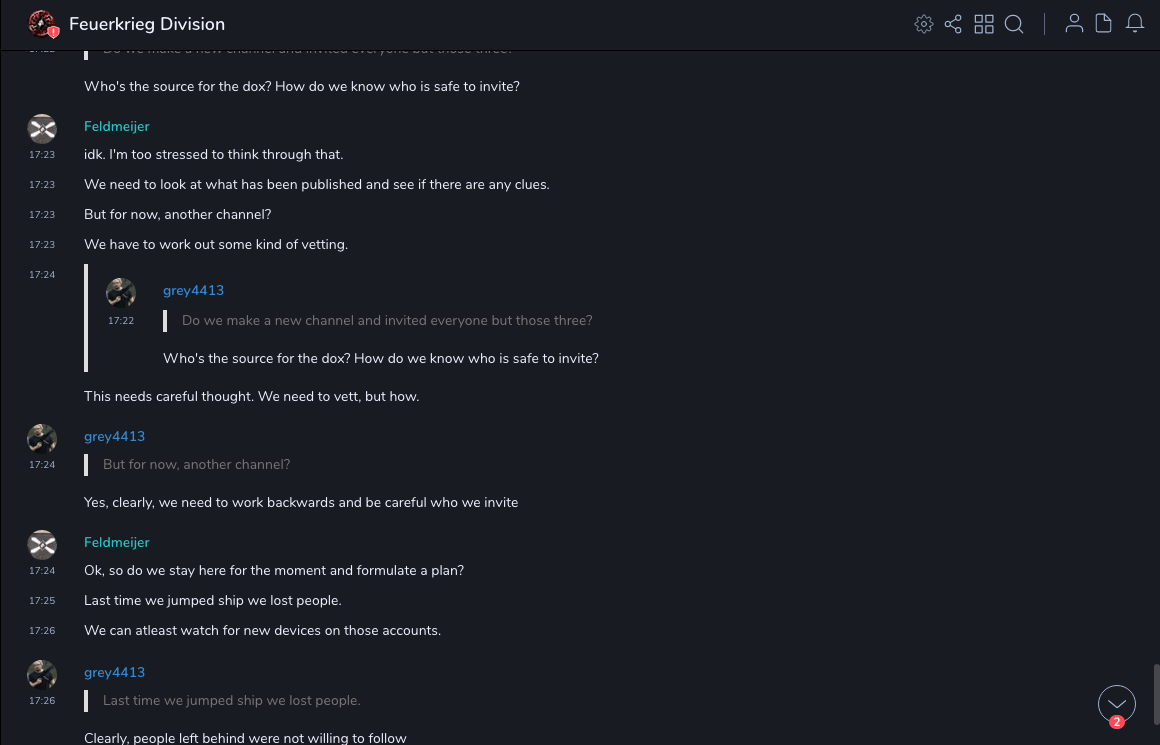This screenshot has height=745, width=1160.
Task: Open the conversation settings gear icon
Action: 924,24
